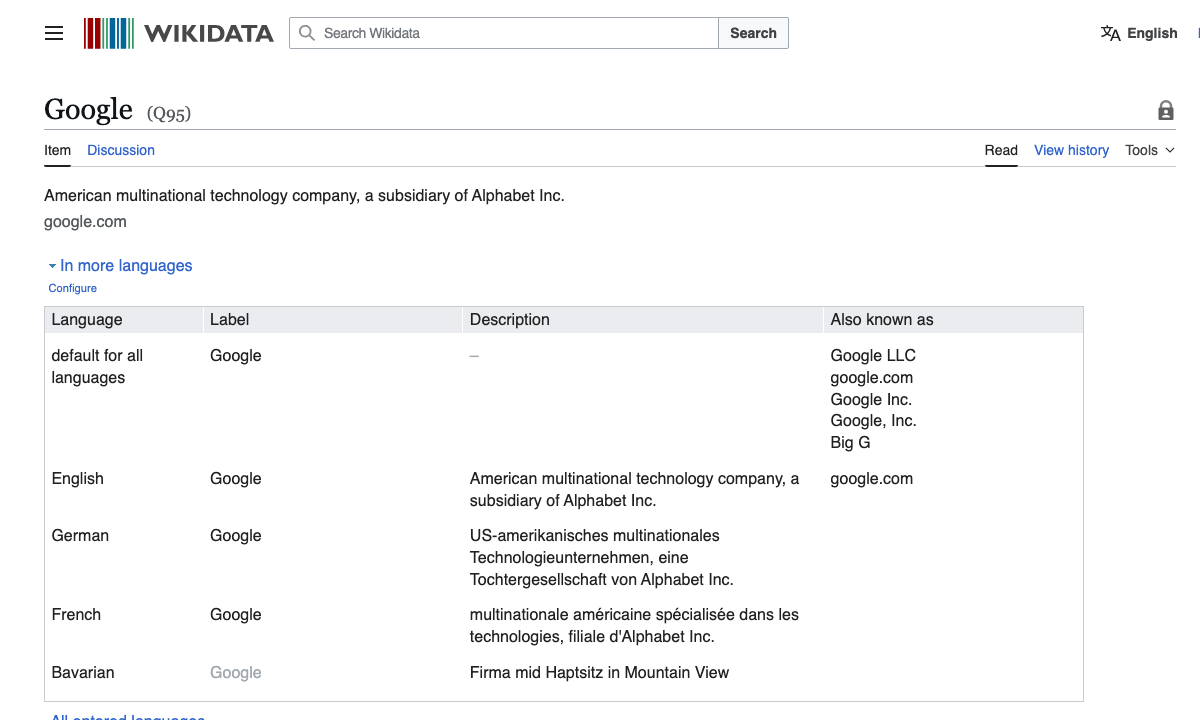Click the Search button
The image size is (1200, 720).
[753, 33]
